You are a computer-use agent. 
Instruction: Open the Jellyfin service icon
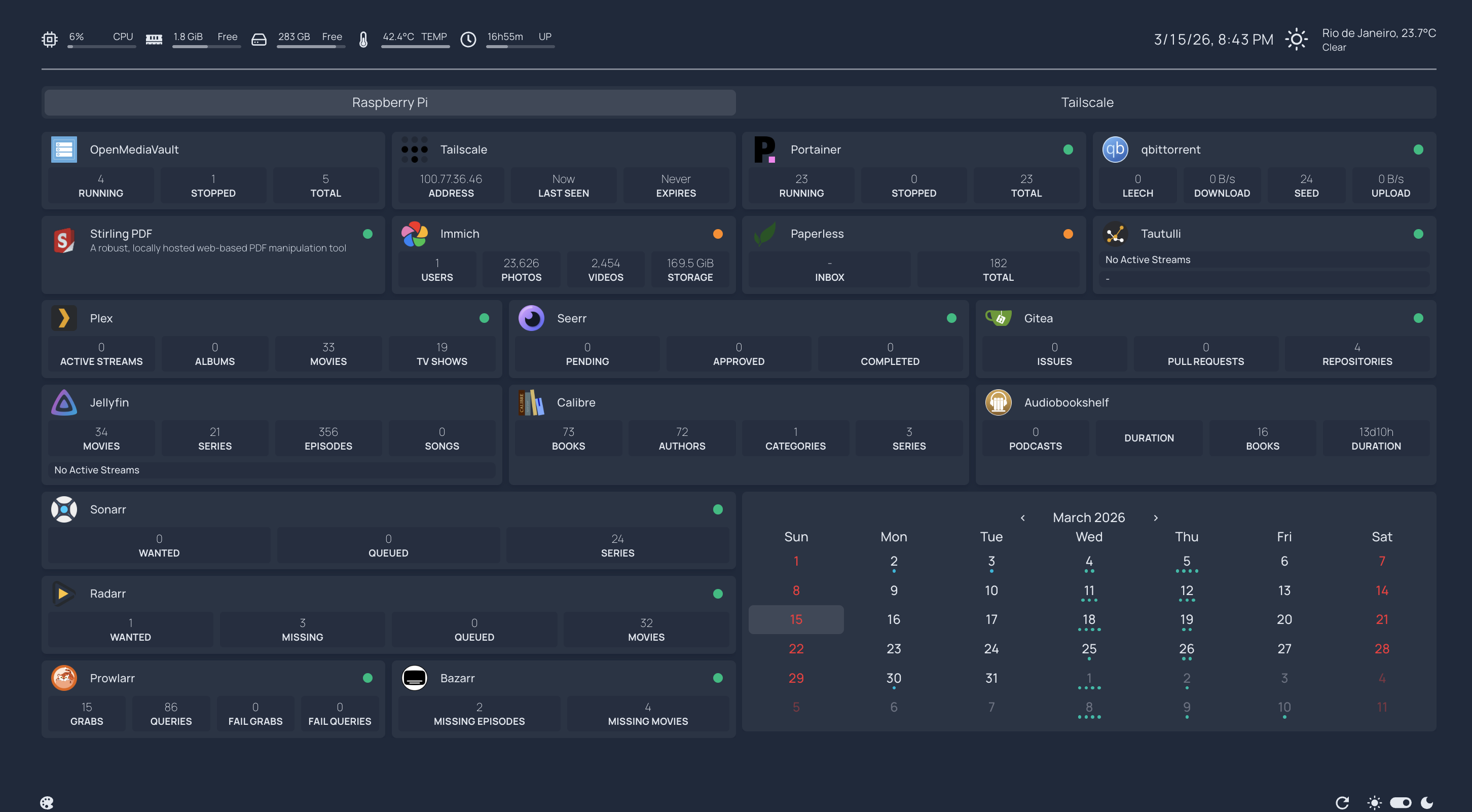[x=64, y=402]
